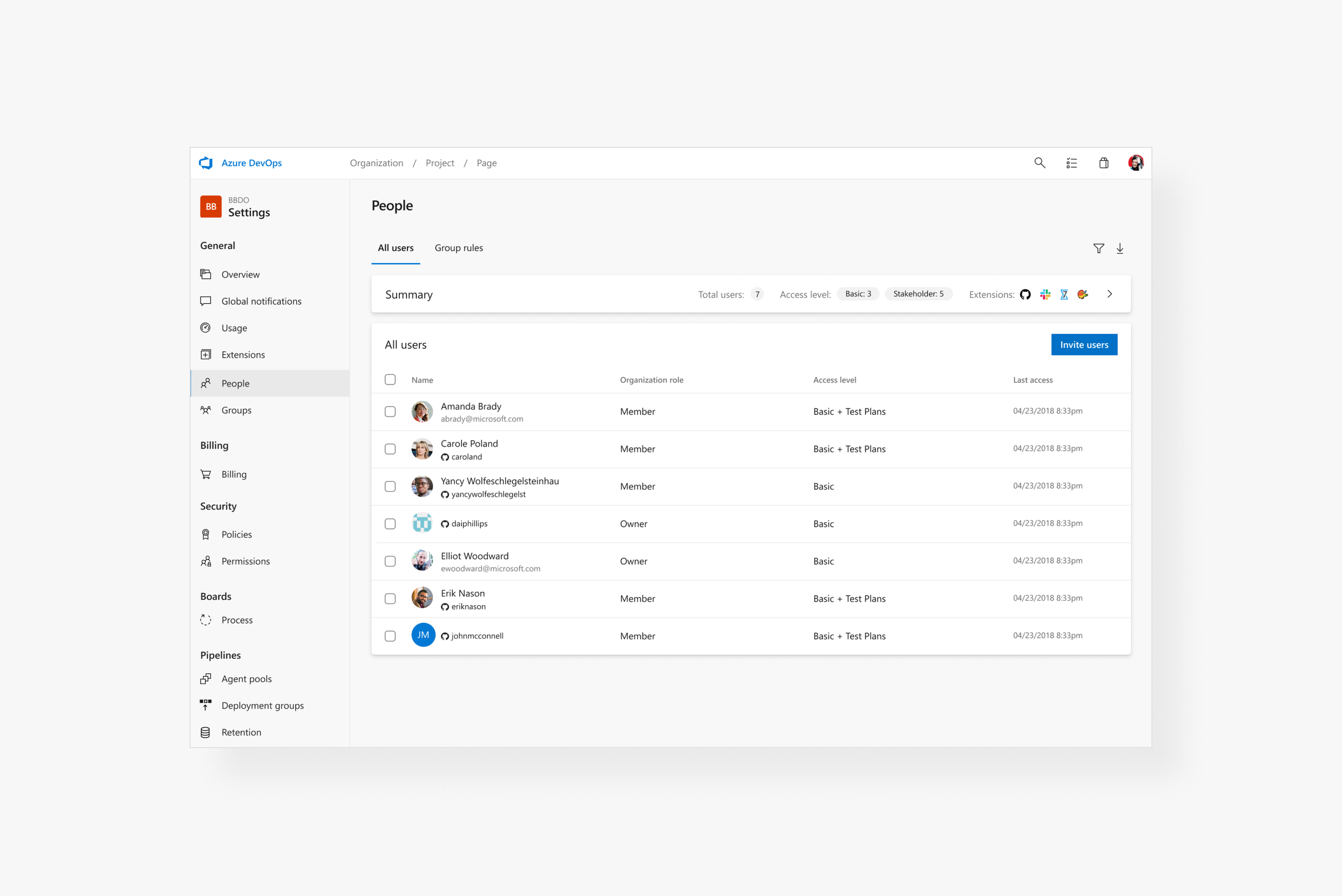Switch to the All users tab
This screenshot has height=896, width=1342.
(396, 248)
